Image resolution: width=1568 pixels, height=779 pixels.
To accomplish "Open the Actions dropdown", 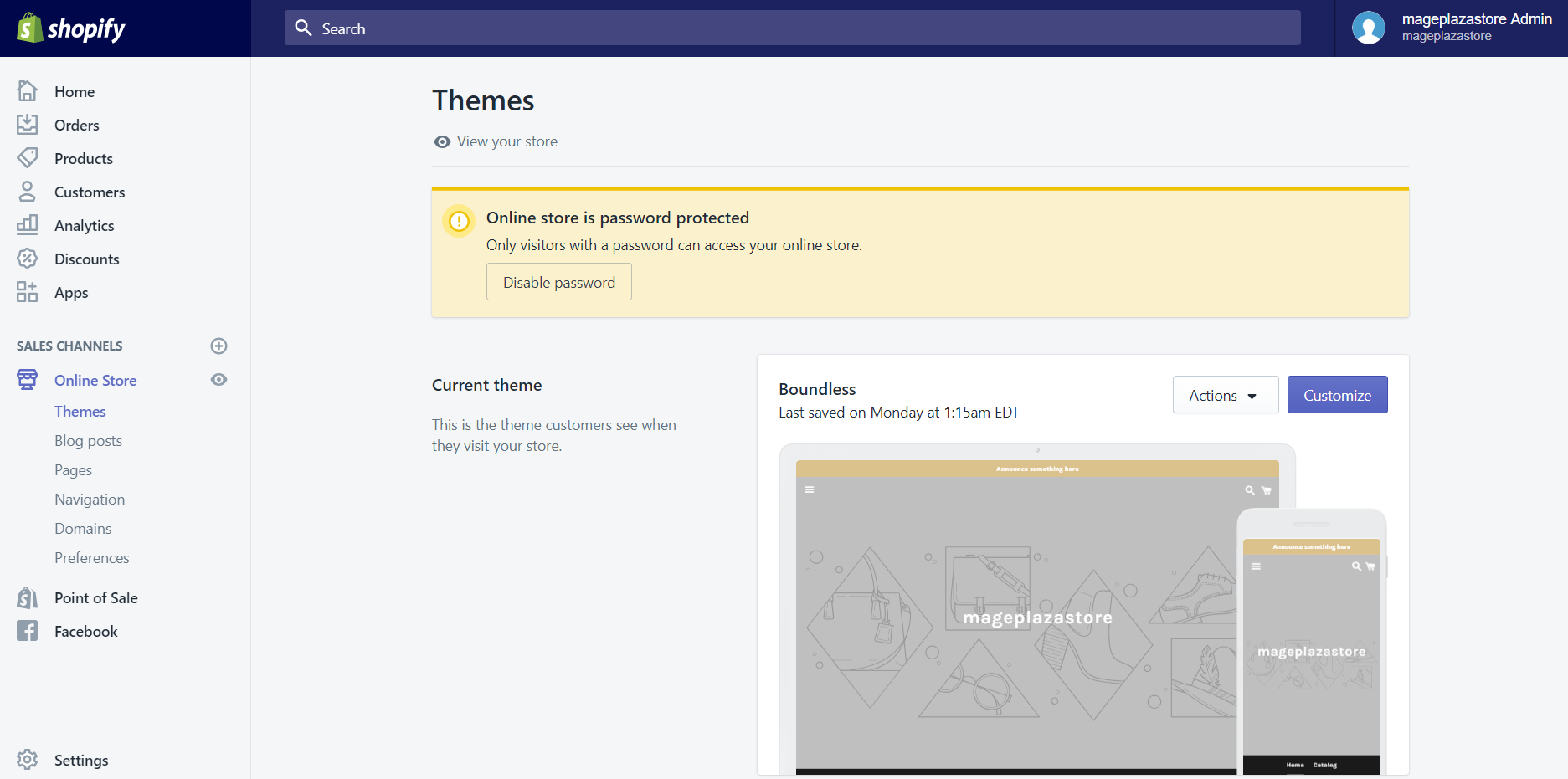I will [x=1225, y=395].
